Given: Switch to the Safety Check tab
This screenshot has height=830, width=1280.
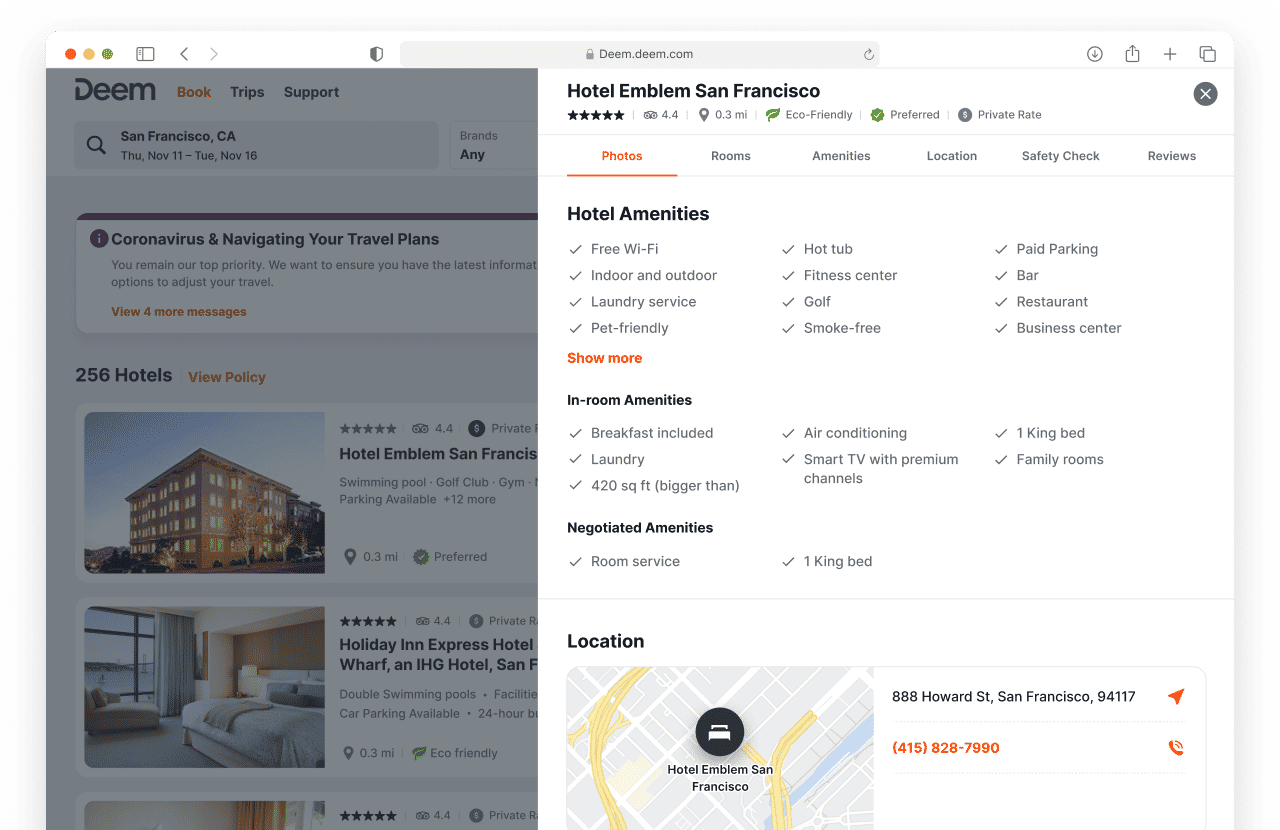Looking at the screenshot, I should pyautogui.click(x=1061, y=156).
